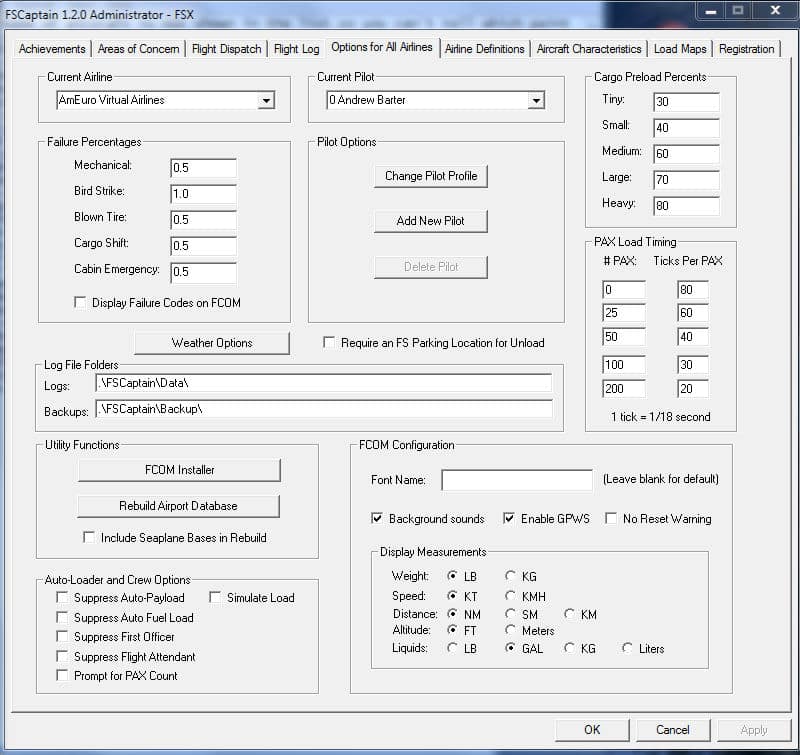
Task: Open the Aircraft Characteristics tab
Action: 589,49
